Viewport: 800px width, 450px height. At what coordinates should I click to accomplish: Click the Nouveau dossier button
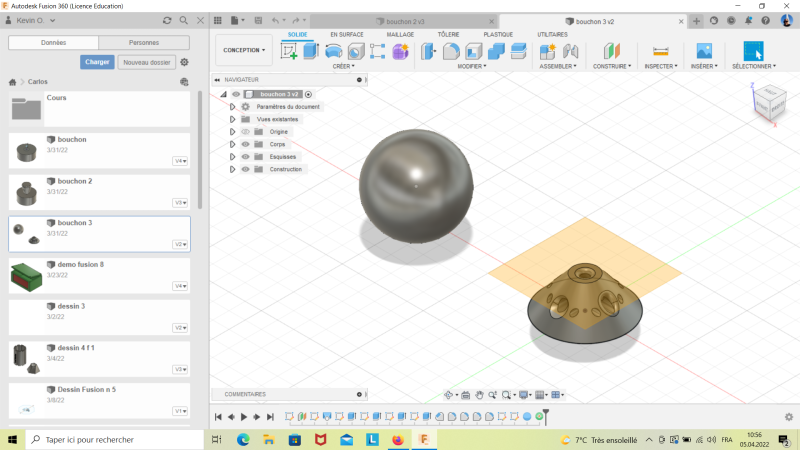tap(145, 62)
